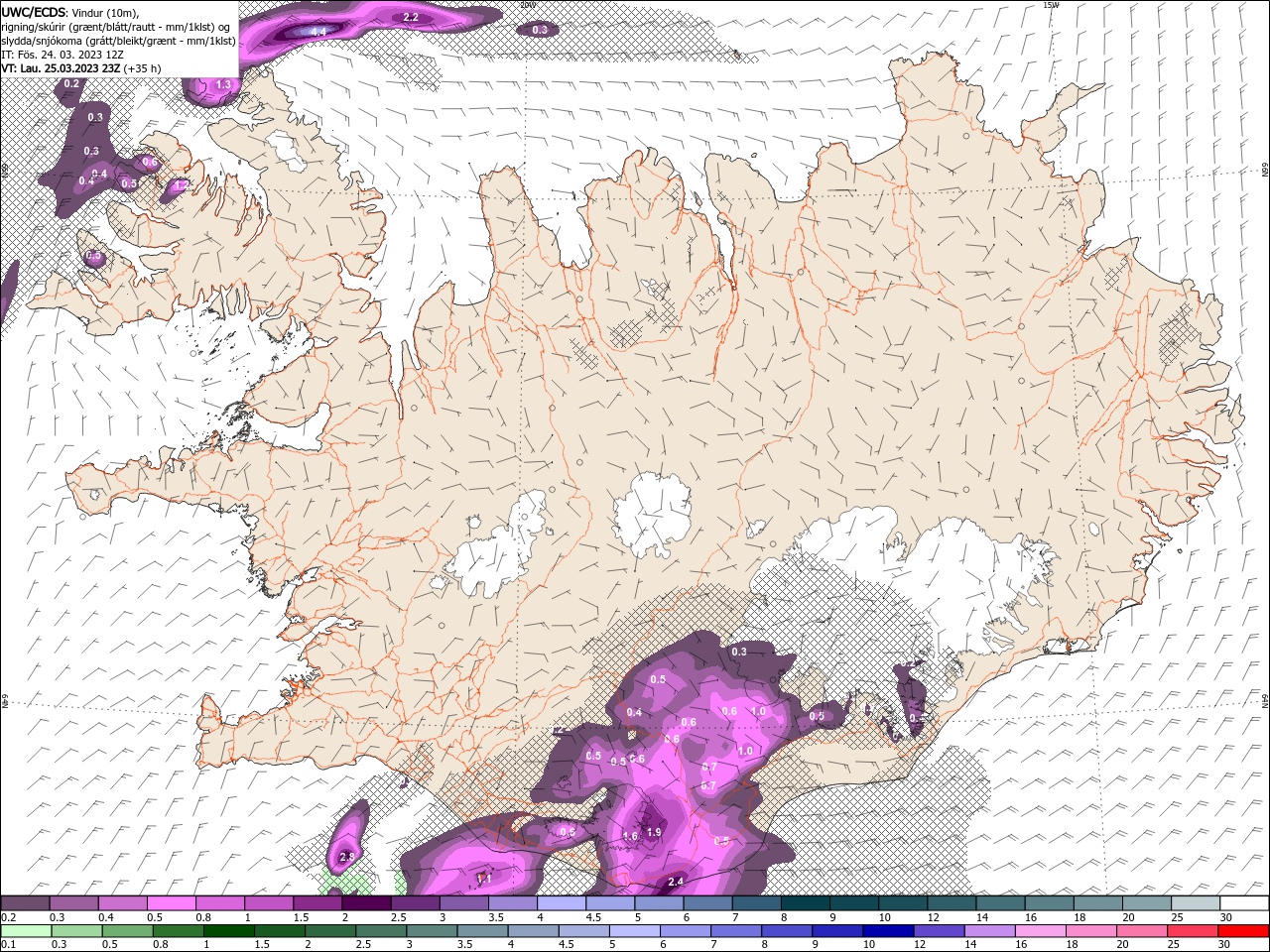The image size is (1270, 952).
Task: Select the lower-scale green swatch between 0.5 and 0.8
Action: pos(128,931)
